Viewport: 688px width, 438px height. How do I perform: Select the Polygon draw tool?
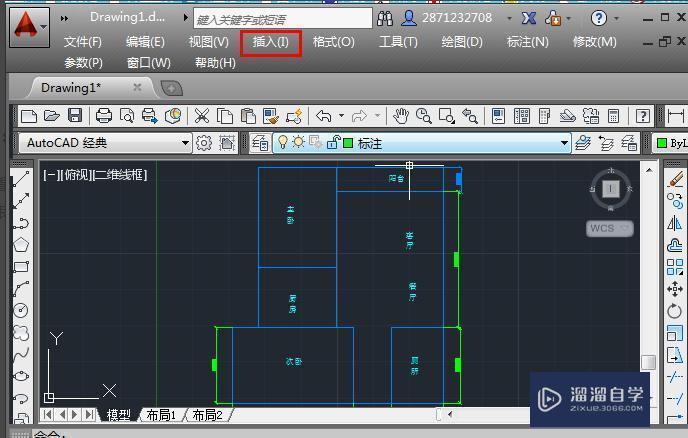[21, 244]
